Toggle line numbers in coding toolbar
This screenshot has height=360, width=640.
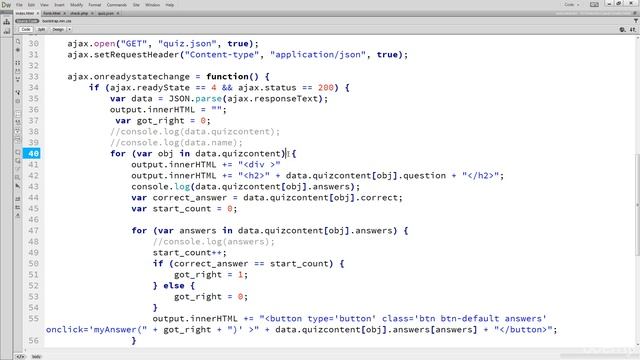(x=18, y=114)
